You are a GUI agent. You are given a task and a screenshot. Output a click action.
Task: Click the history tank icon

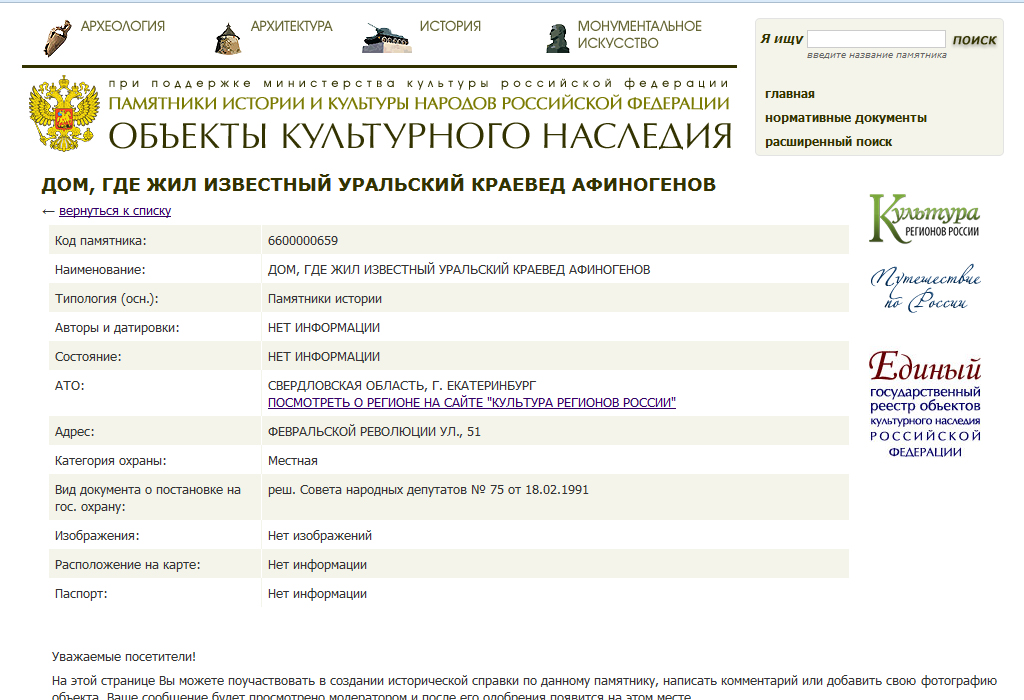(387, 37)
